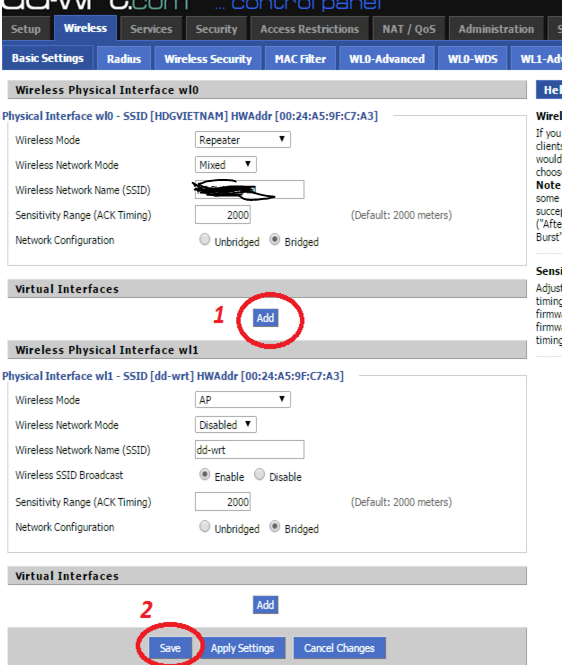Choose Unbridged network configuration for wl1
The image size is (568, 665).
pos(204,526)
